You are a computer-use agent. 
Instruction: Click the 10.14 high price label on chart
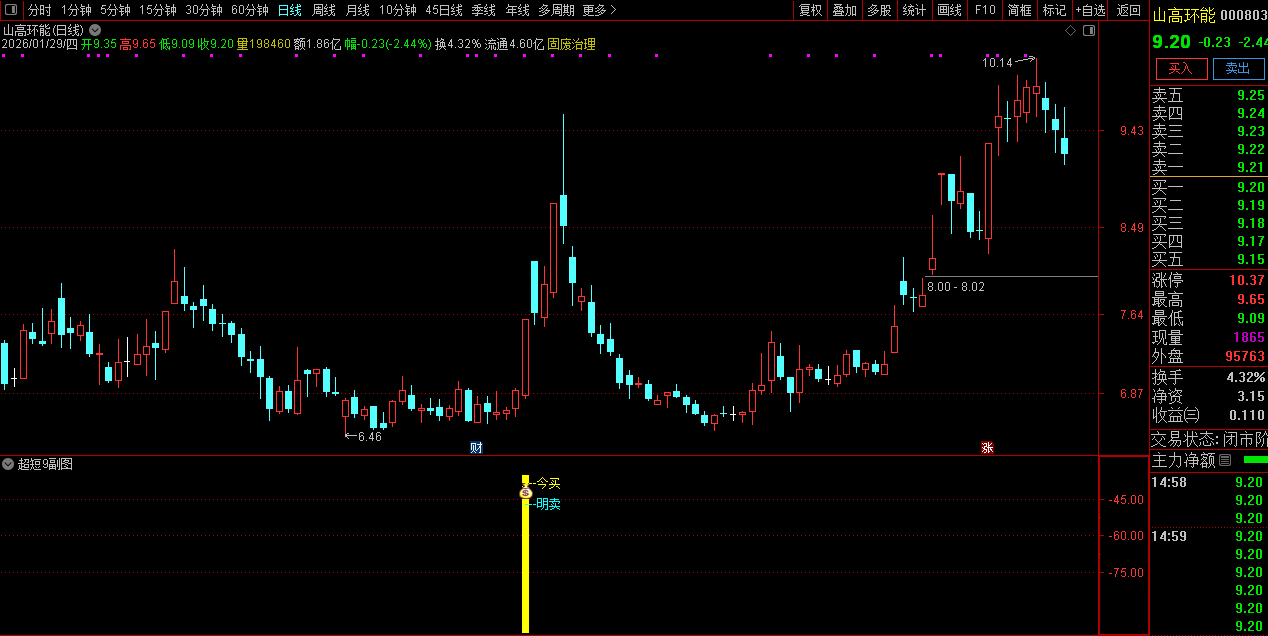[x=997, y=62]
